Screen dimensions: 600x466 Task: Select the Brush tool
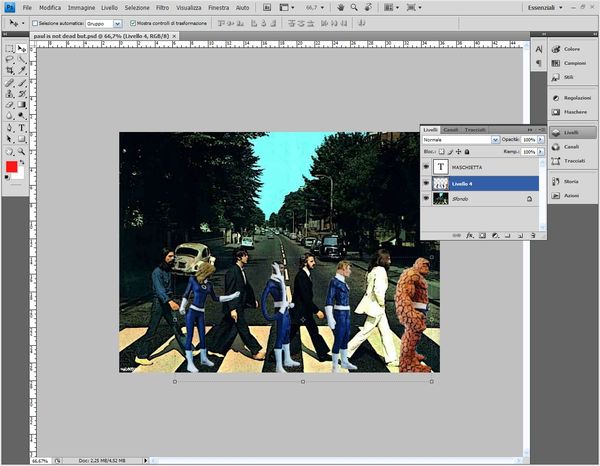click(x=21, y=83)
